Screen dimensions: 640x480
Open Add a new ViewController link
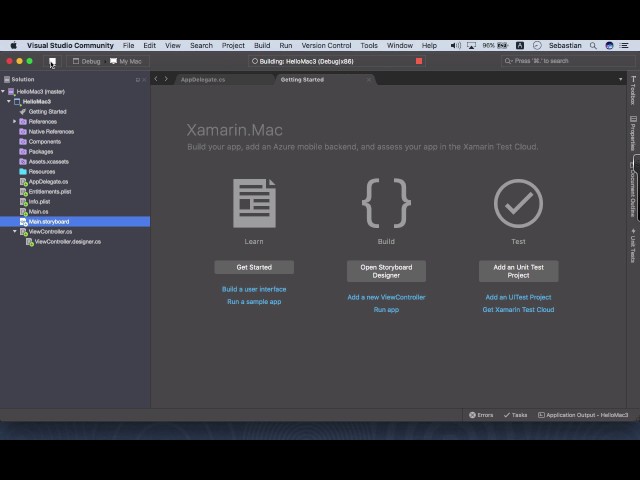tap(386, 297)
